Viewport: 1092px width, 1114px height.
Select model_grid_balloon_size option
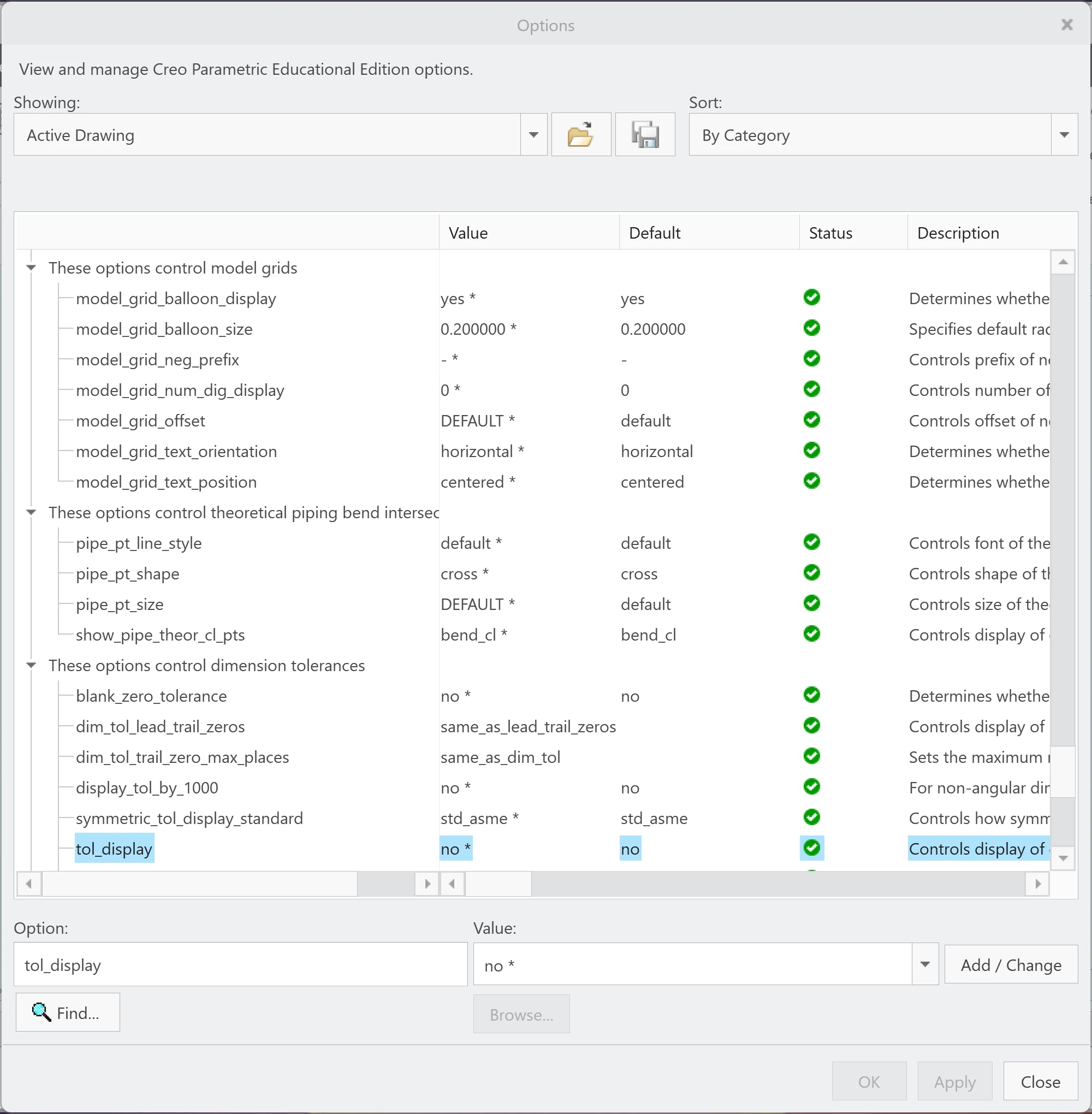164,329
